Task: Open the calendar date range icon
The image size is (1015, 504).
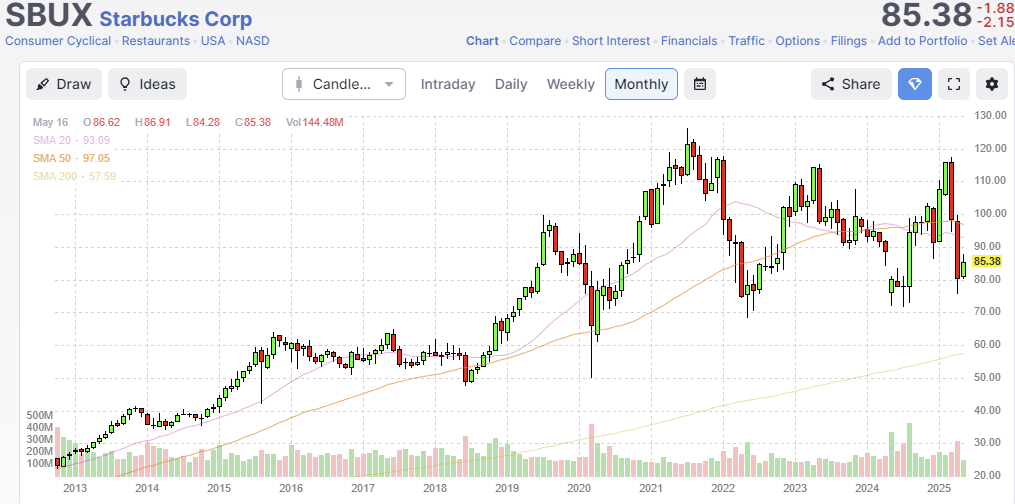Action: click(x=700, y=84)
